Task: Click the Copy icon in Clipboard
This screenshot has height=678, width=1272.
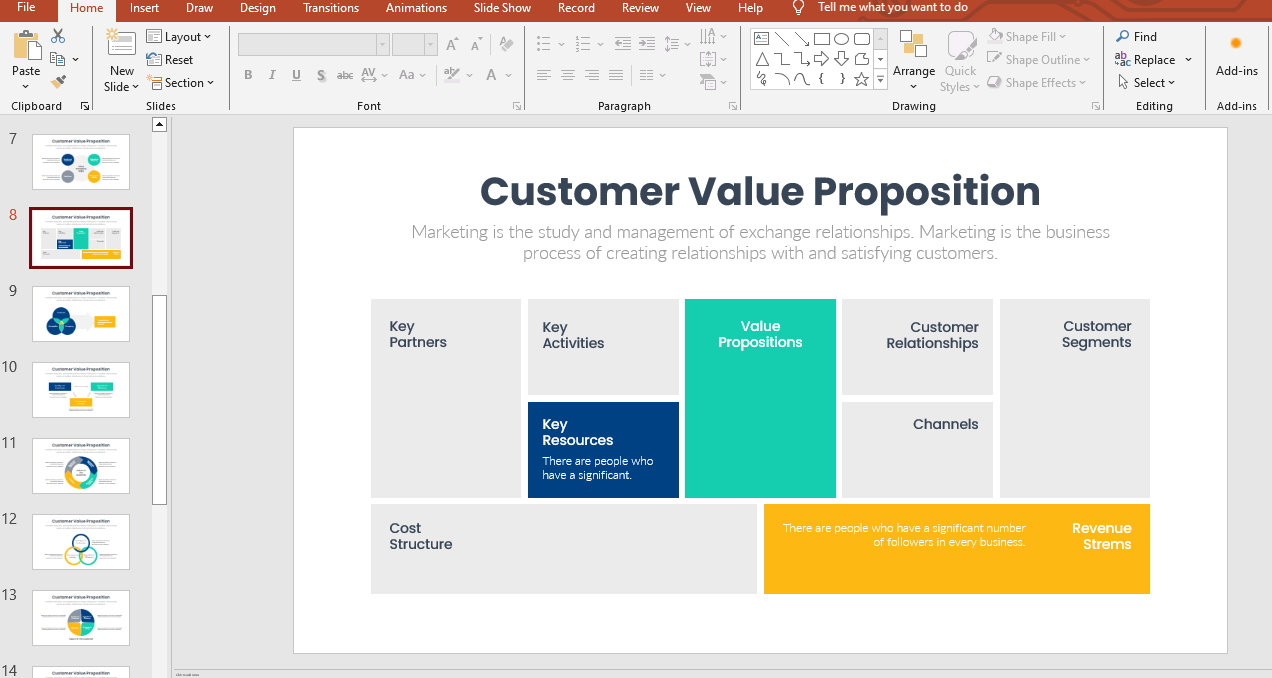Action: point(58,60)
